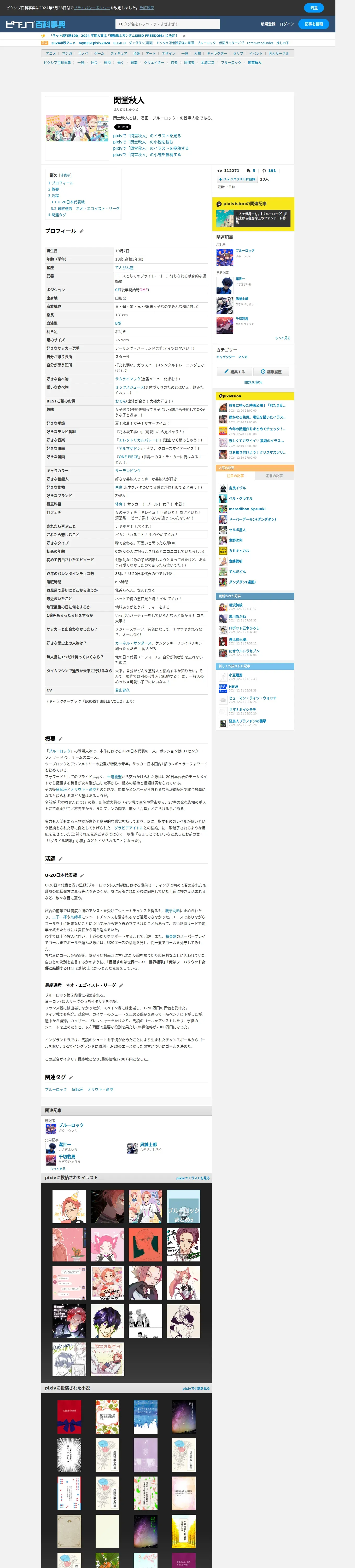
Task: Toggle the table of contents 非表示 link
Action: (65, 175)
